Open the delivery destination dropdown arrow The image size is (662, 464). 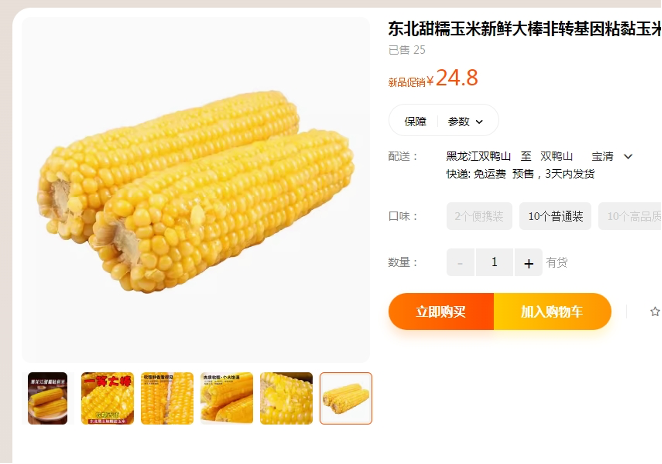(x=628, y=157)
